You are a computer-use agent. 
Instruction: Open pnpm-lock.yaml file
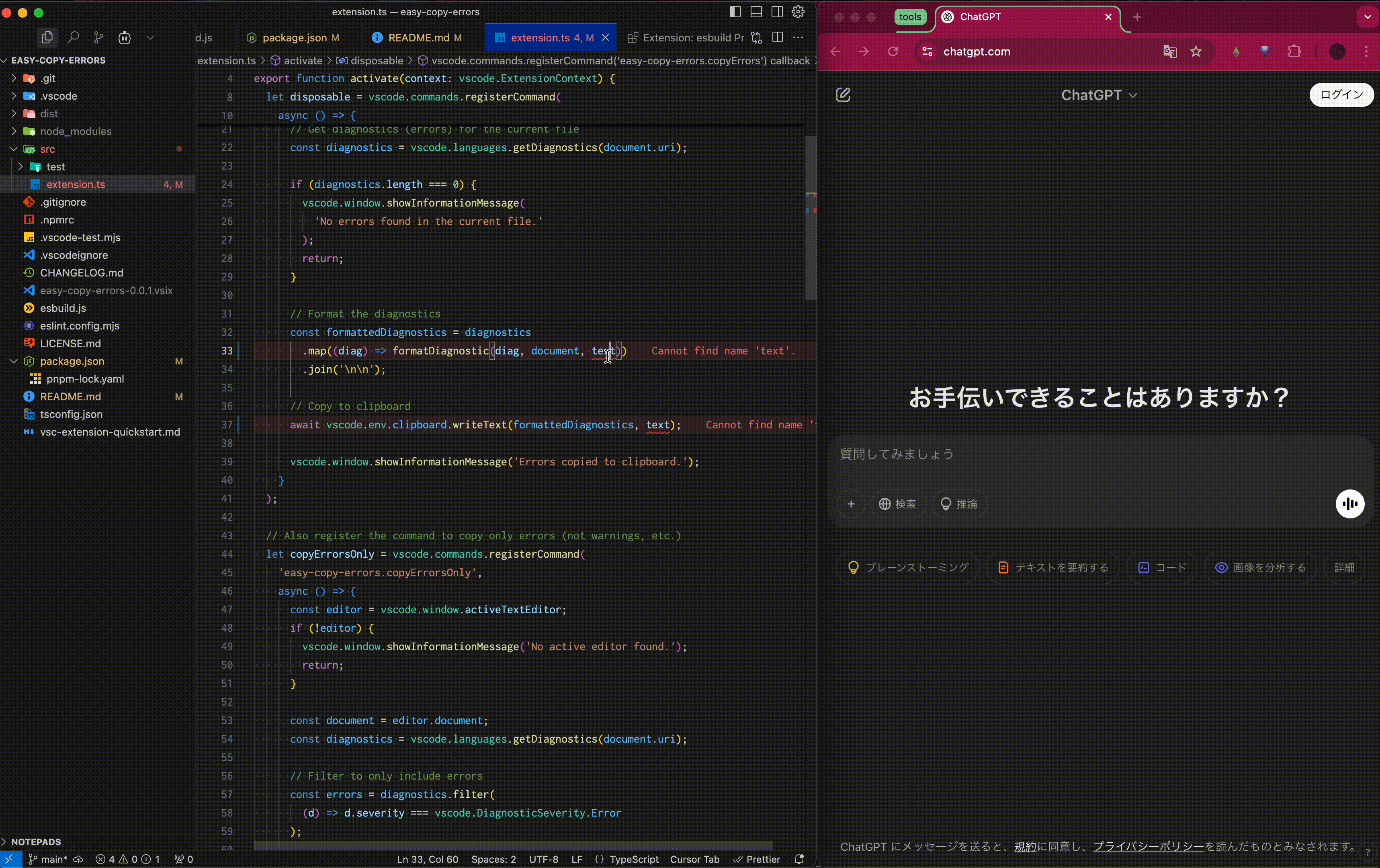(97, 379)
